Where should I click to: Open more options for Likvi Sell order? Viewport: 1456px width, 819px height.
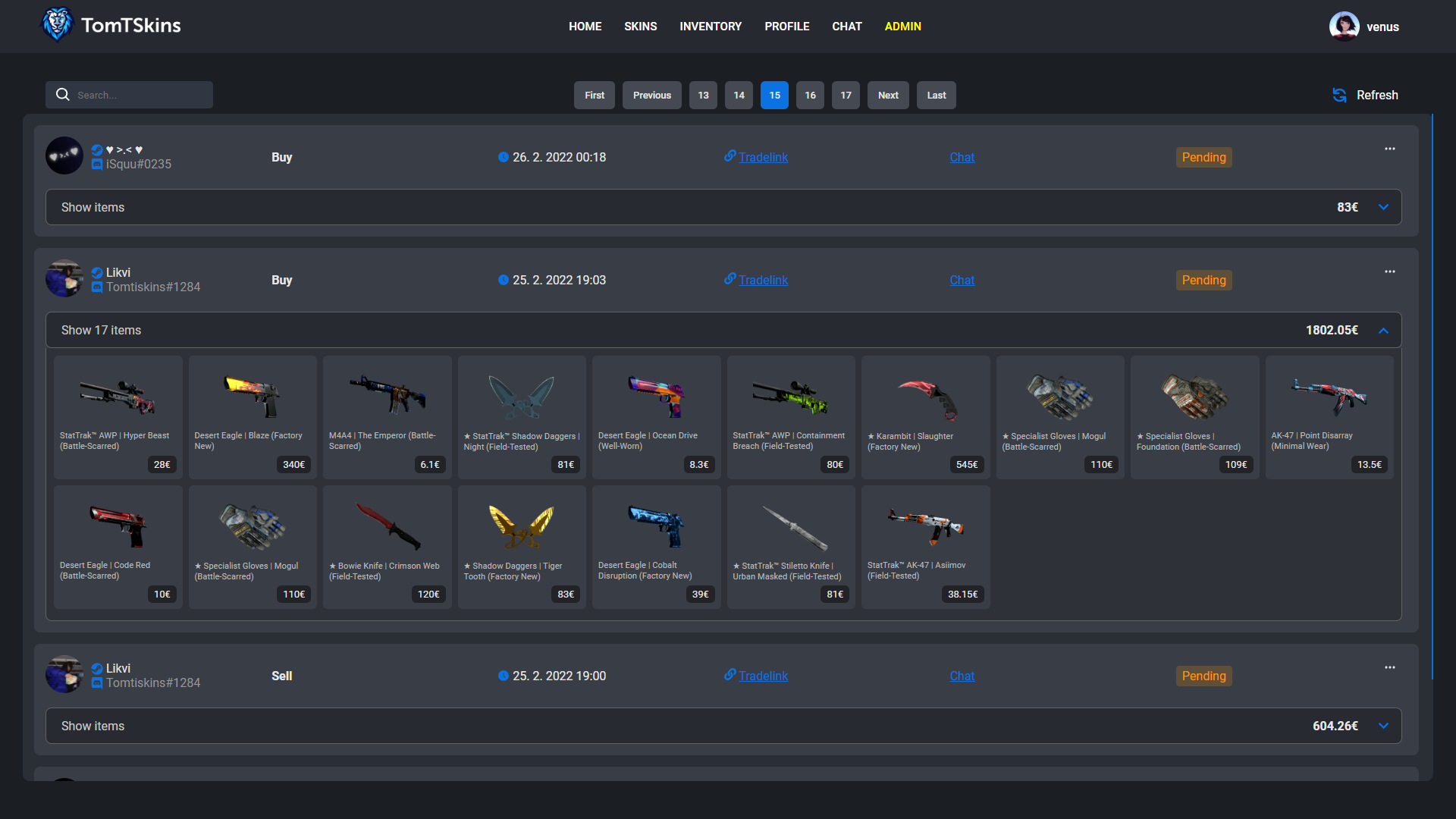(1389, 667)
